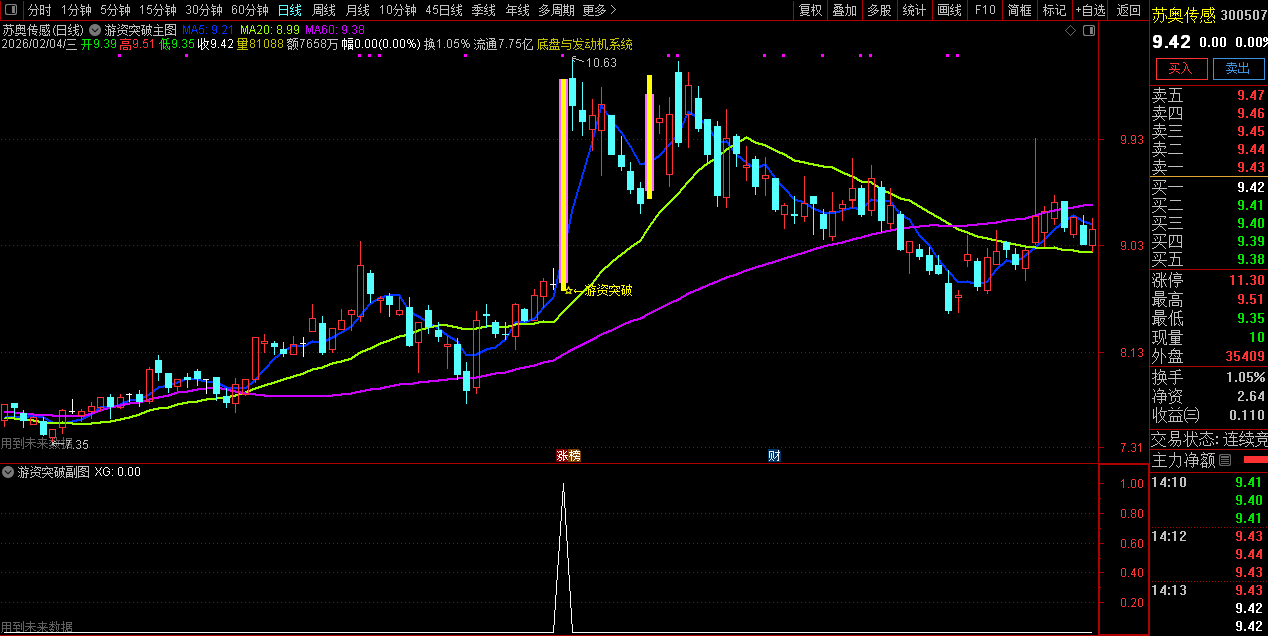Open the 画线 drawing tool
1268x636 pixels.
tap(949, 10)
